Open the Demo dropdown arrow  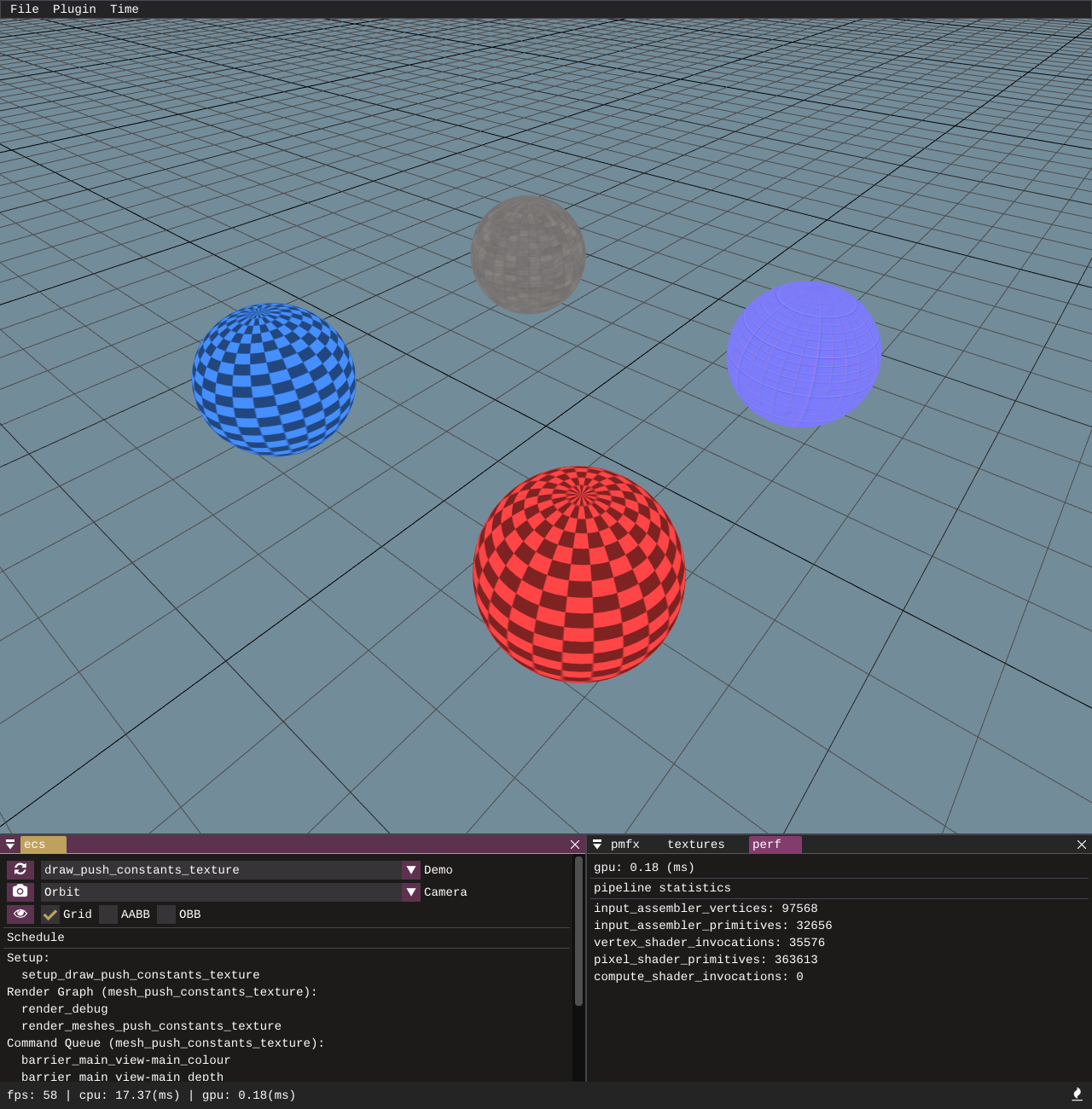pyautogui.click(x=411, y=870)
